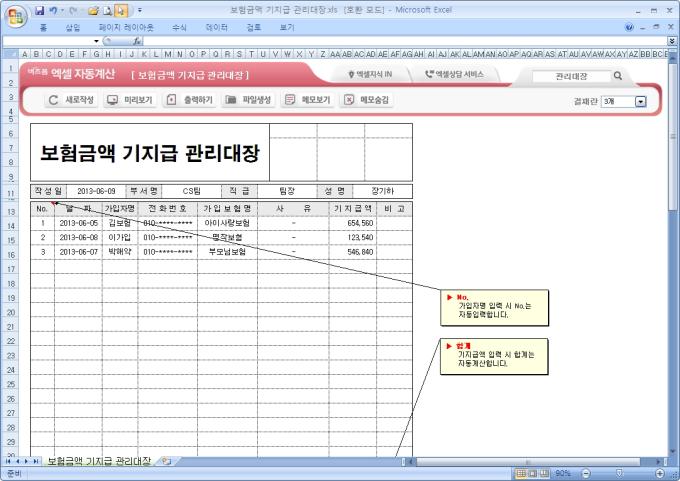This screenshot has width=680, height=481.
Task: Select date cell 2013-06-05
Action: coord(78,223)
